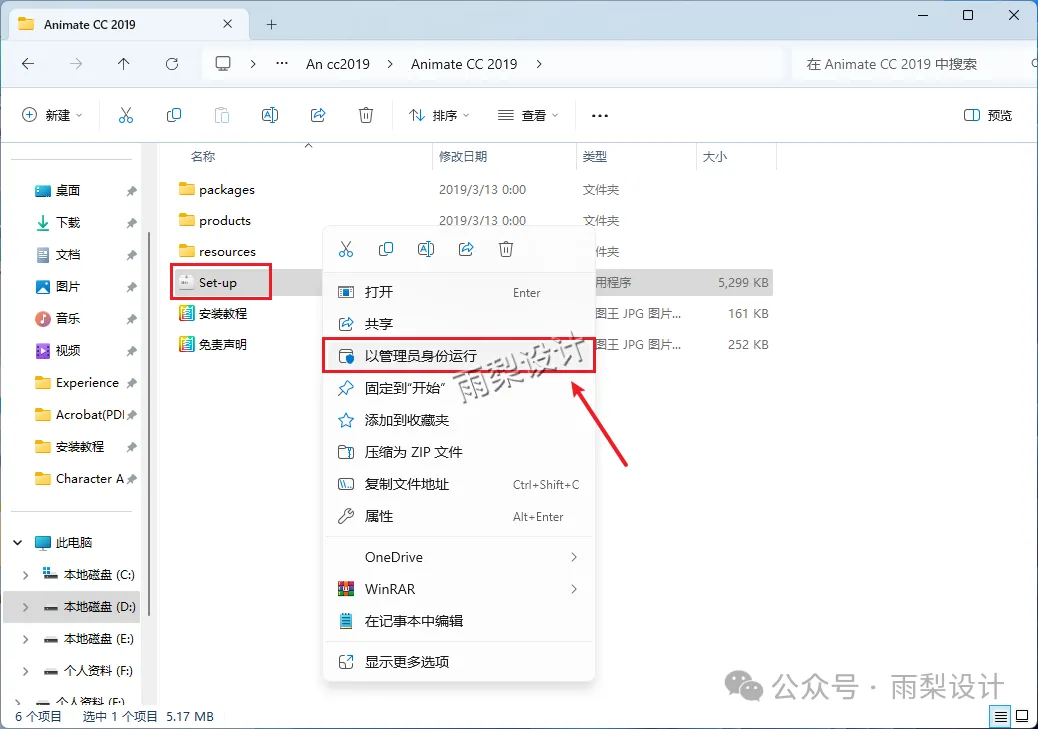Expand the chevron after Animate CC 2019 in the path
Viewport: 1038px width, 729px height.
(x=539, y=64)
